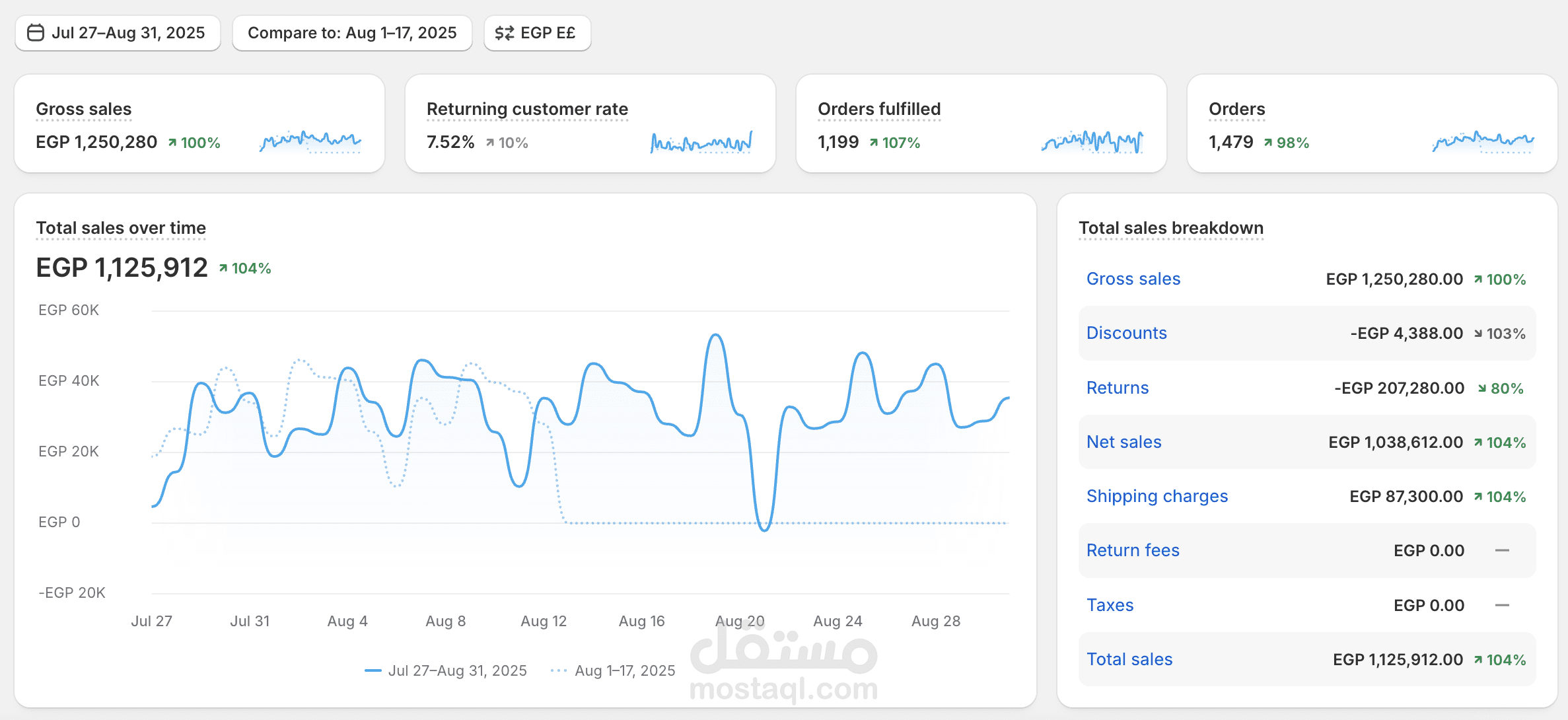Screen dimensions: 1568x720
Task: Open the EGP currency selector
Action: click(537, 32)
